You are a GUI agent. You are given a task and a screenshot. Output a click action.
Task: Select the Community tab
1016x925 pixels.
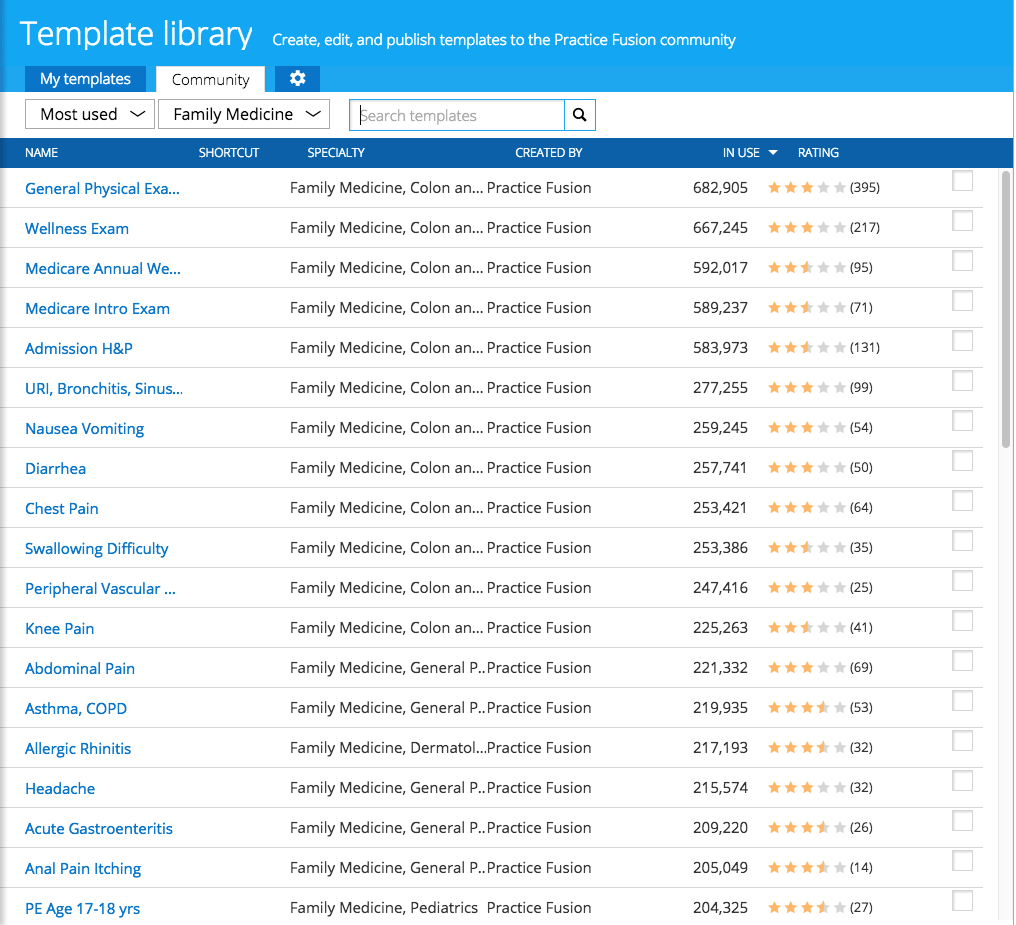(210, 80)
